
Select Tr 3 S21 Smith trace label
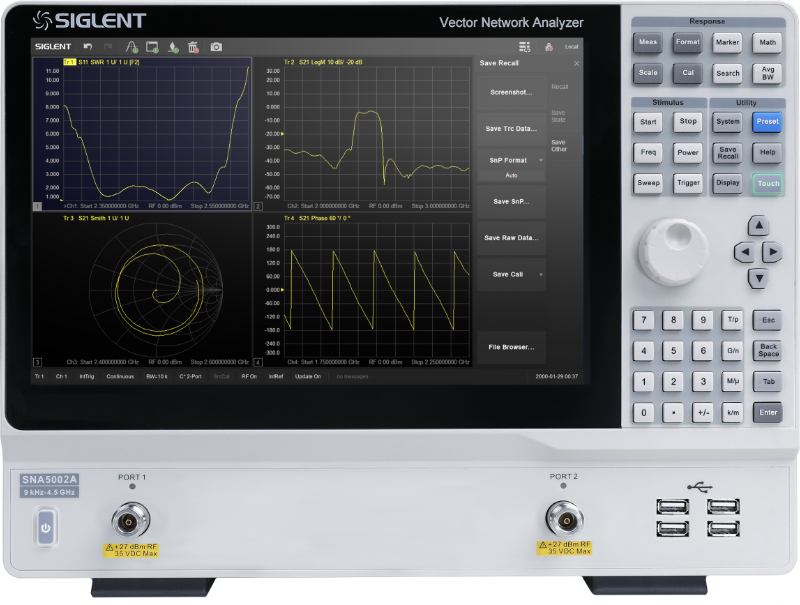coord(96,218)
